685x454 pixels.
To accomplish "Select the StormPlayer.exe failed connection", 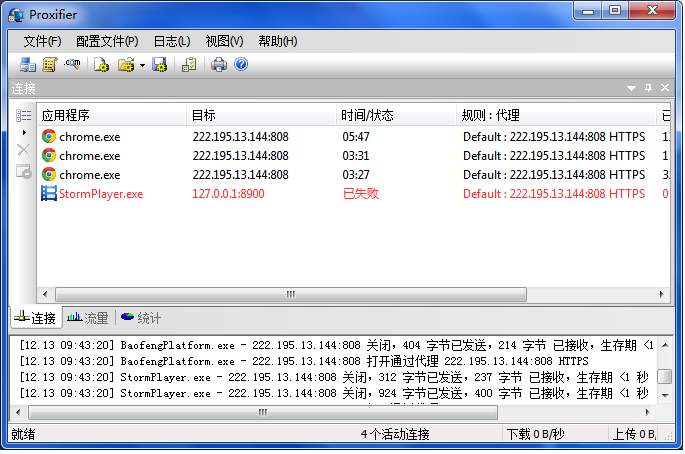I will point(354,194).
